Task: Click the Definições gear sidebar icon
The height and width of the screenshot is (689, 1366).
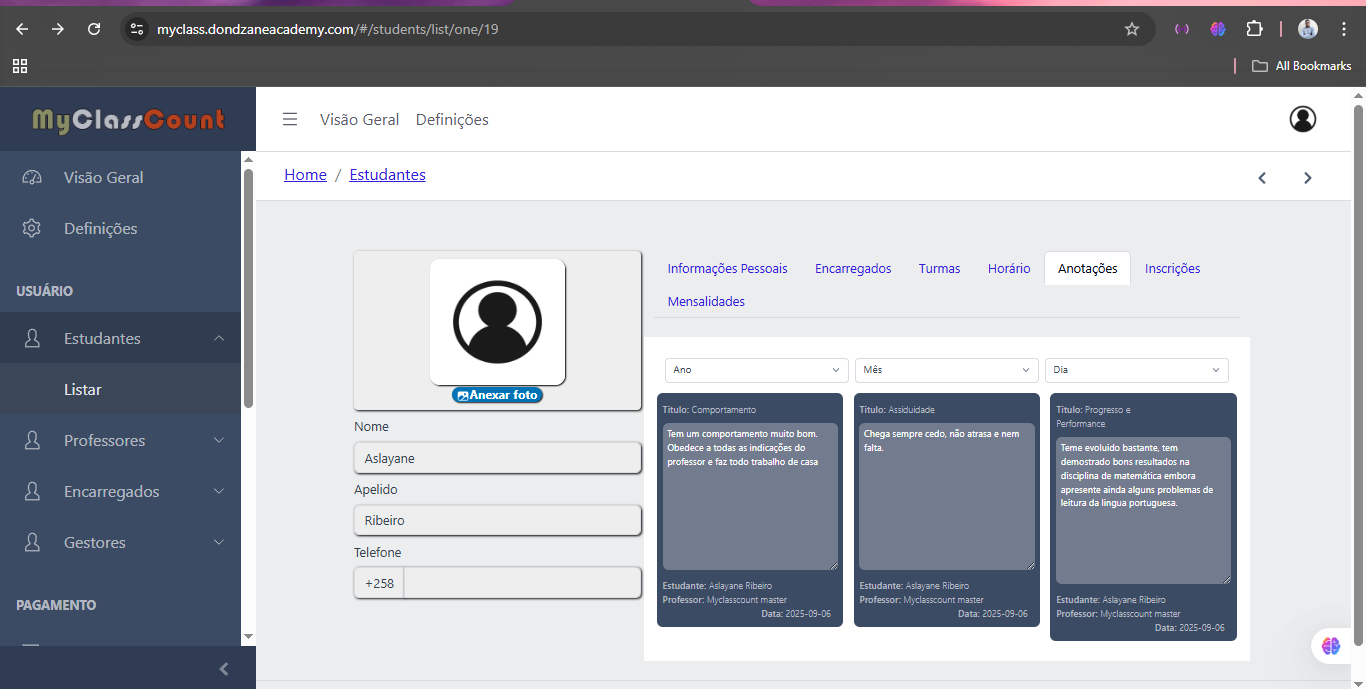Action: pyautogui.click(x=32, y=229)
